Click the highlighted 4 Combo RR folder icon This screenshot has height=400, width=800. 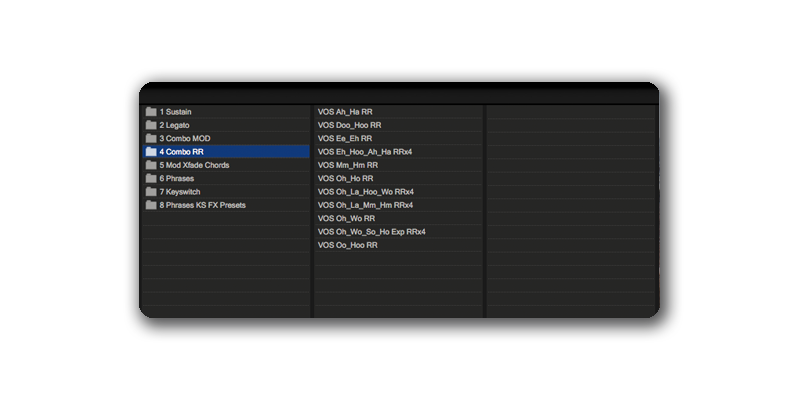coord(151,152)
